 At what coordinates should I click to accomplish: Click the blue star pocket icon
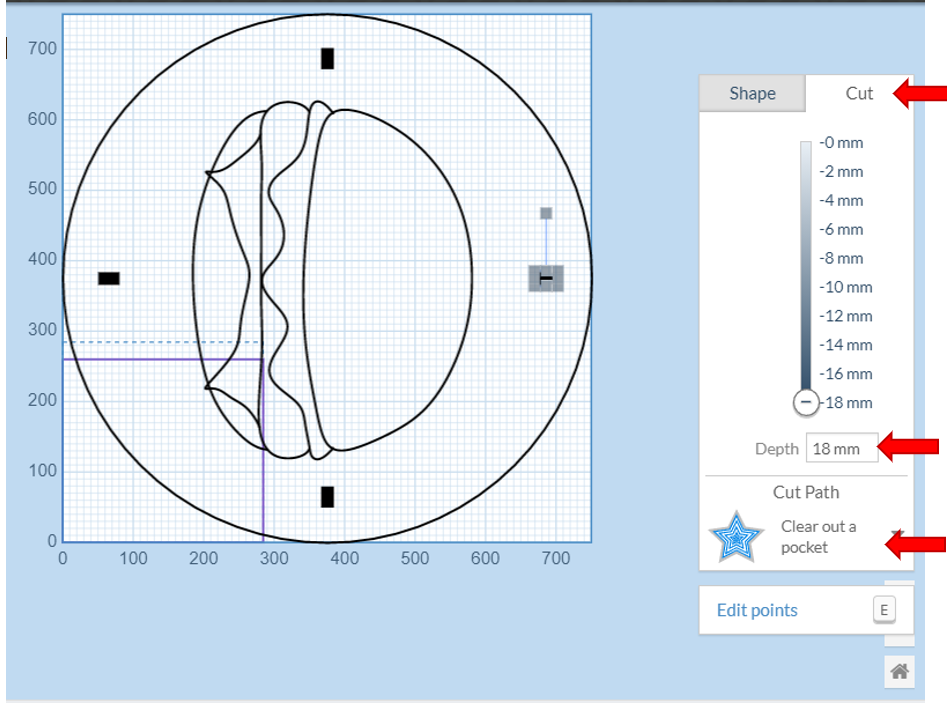pyautogui.click(x=736, y=537)
